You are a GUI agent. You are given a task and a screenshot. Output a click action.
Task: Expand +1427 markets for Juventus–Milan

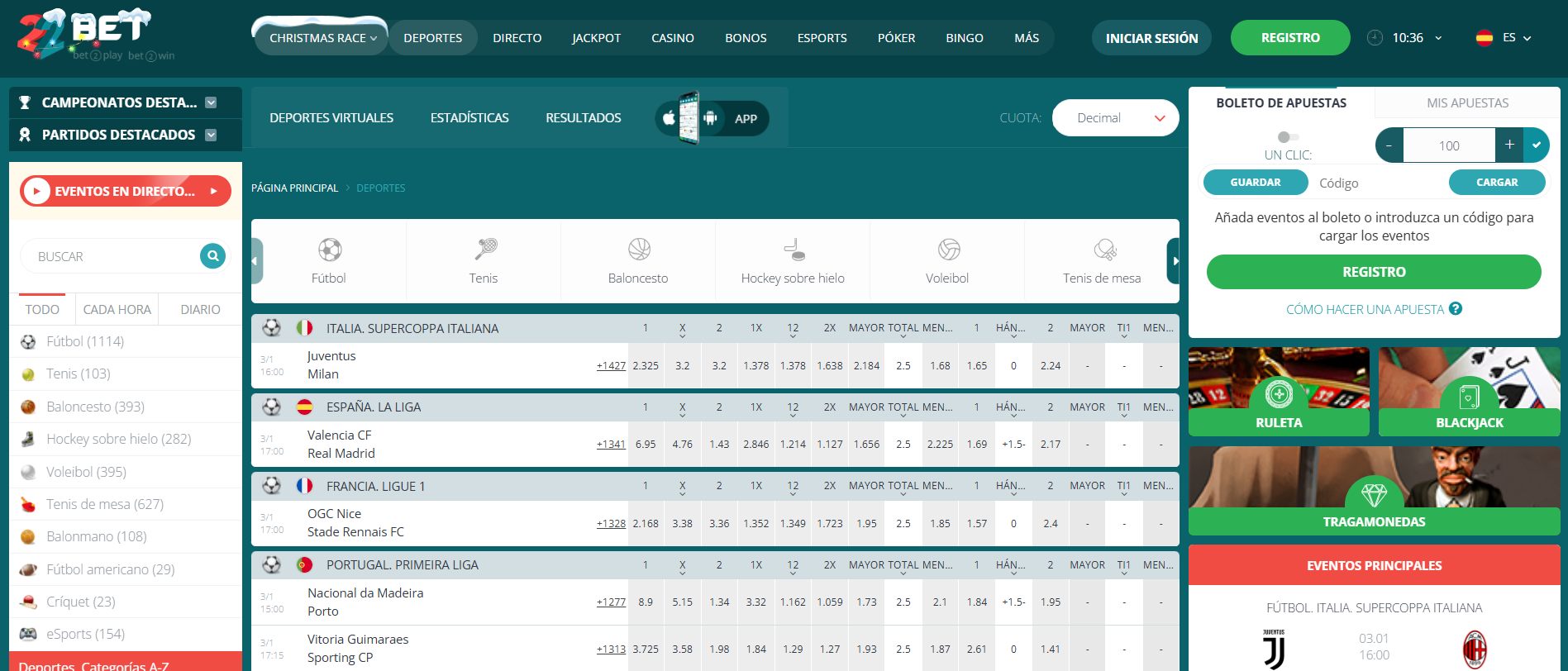pyautogui.click(x=611, y=365)
